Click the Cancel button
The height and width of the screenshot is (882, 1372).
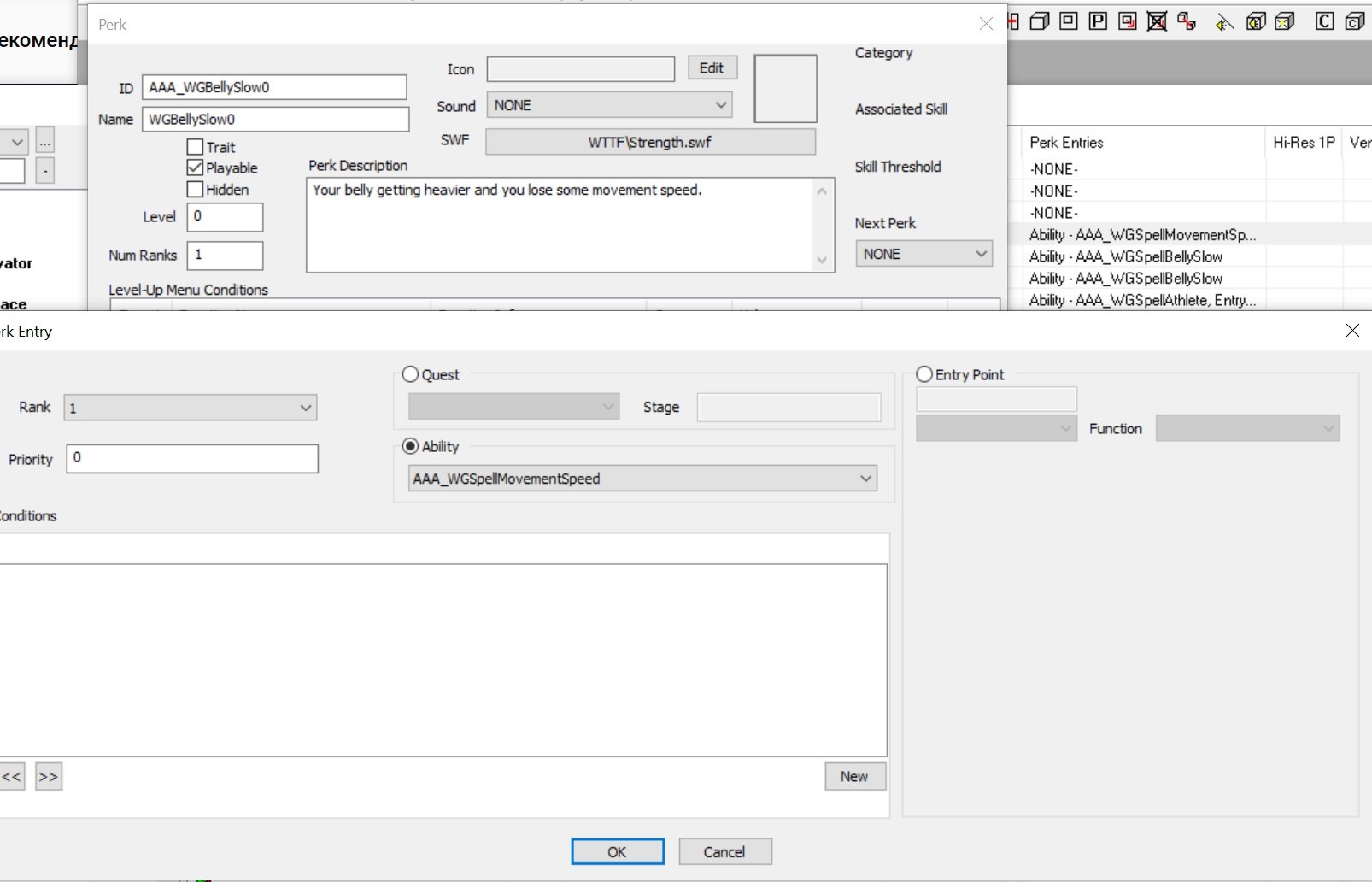pos(724,851)
